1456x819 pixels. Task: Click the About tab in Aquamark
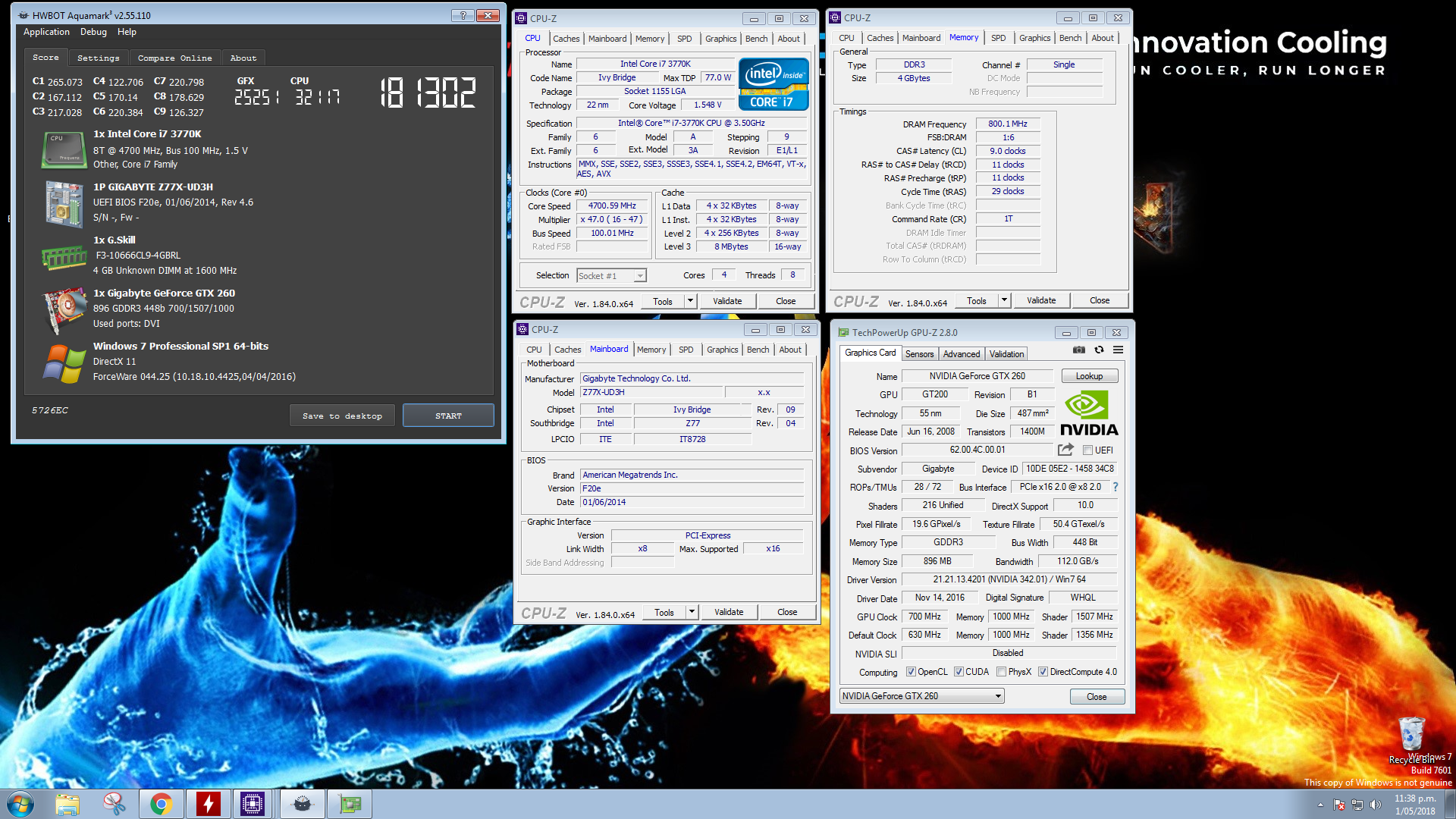tap(243, 58)
